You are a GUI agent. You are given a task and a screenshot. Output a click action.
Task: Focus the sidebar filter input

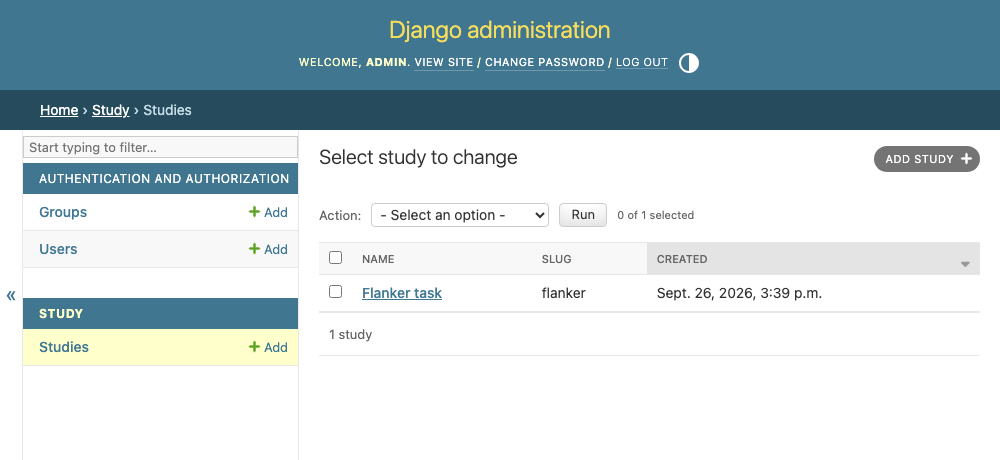(x=161, y=147)
